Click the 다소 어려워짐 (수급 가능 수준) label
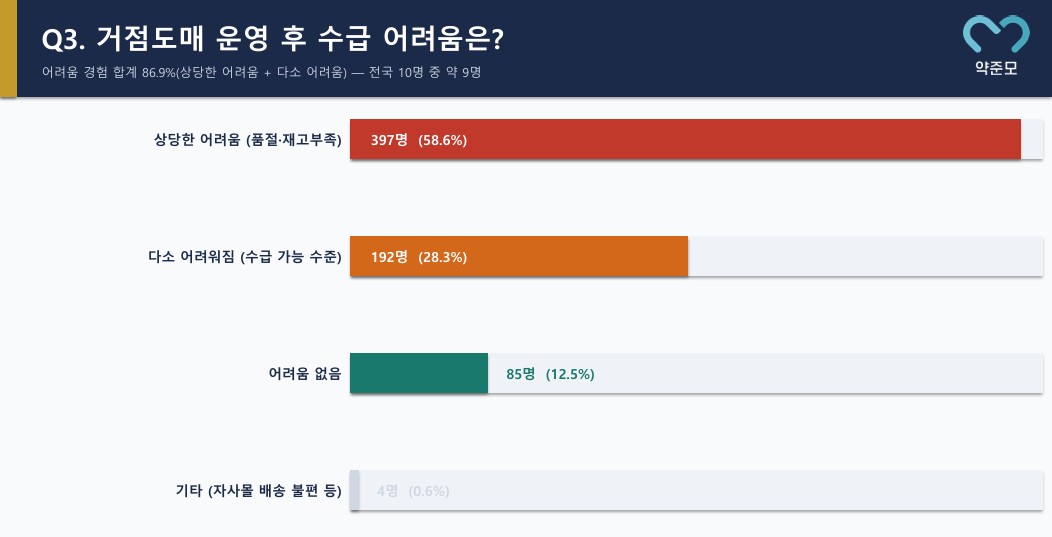 [244, 257]
